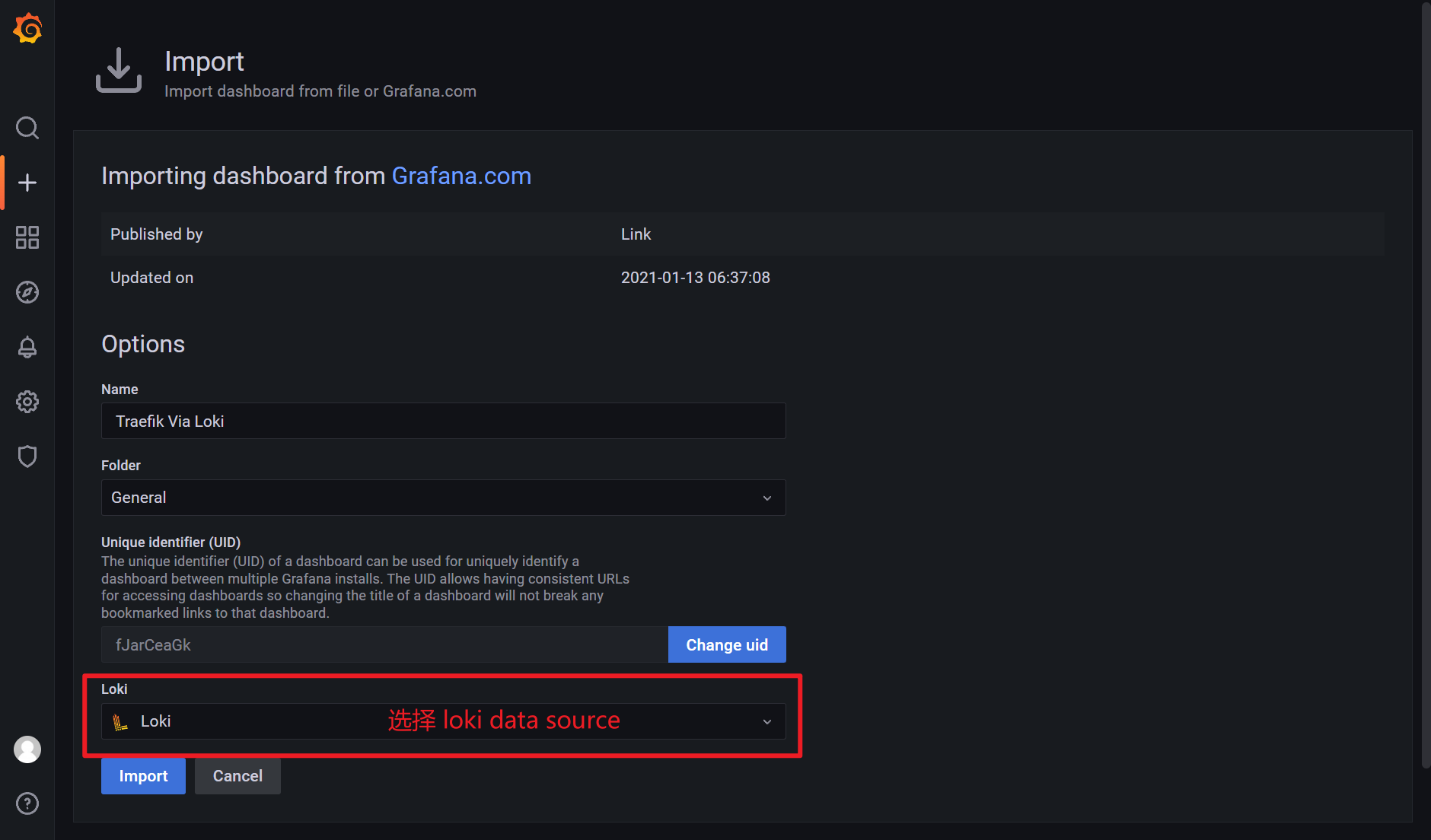The image size is (1431, 840).
Task: Open the Dashboards grid icon
Action: (x=27, y=237)
